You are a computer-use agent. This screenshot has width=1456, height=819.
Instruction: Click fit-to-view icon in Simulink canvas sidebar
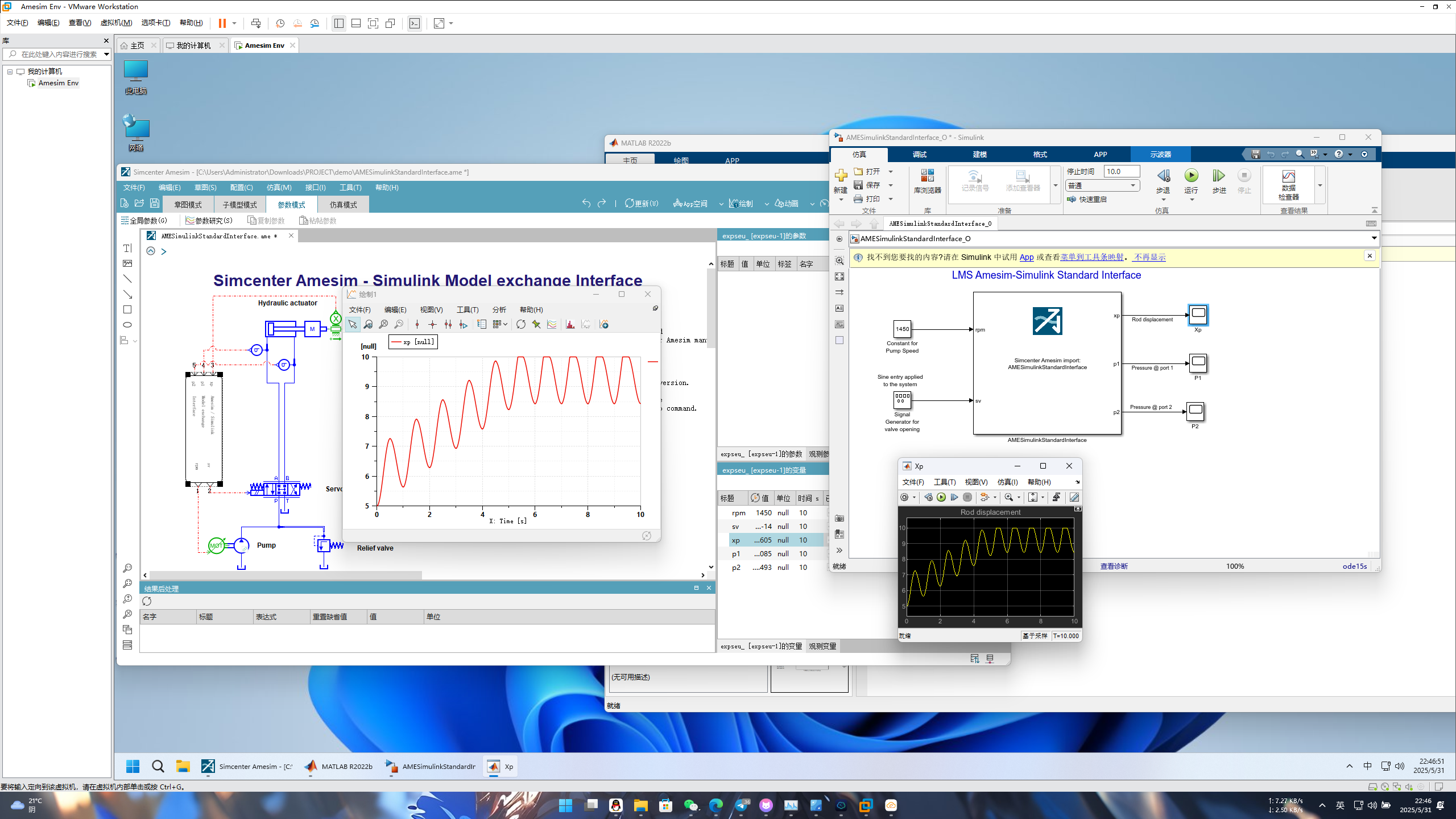tap(839, 276)
